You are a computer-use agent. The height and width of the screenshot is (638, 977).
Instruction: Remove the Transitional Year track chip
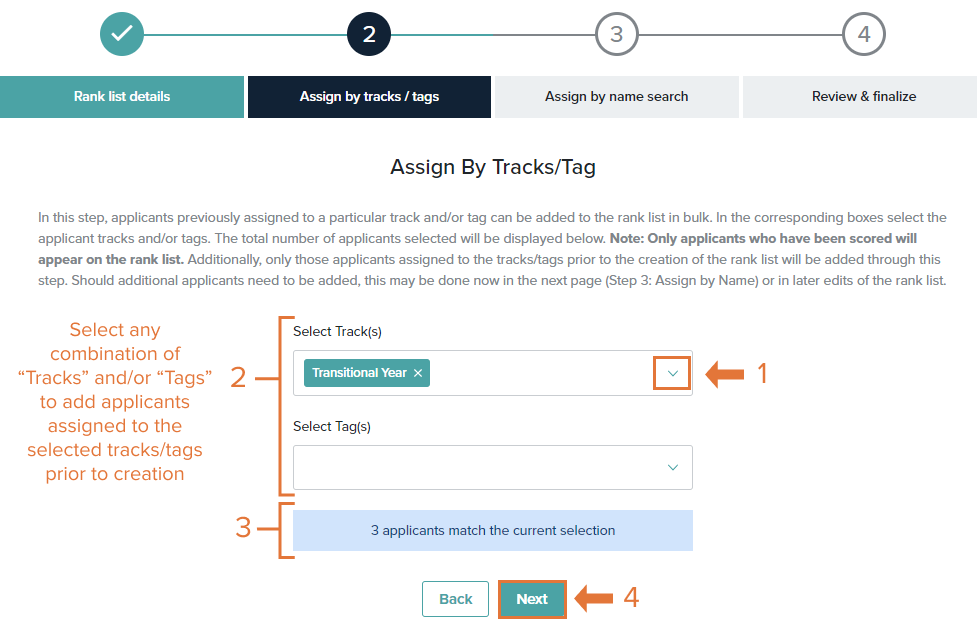[x=418, y=373]
